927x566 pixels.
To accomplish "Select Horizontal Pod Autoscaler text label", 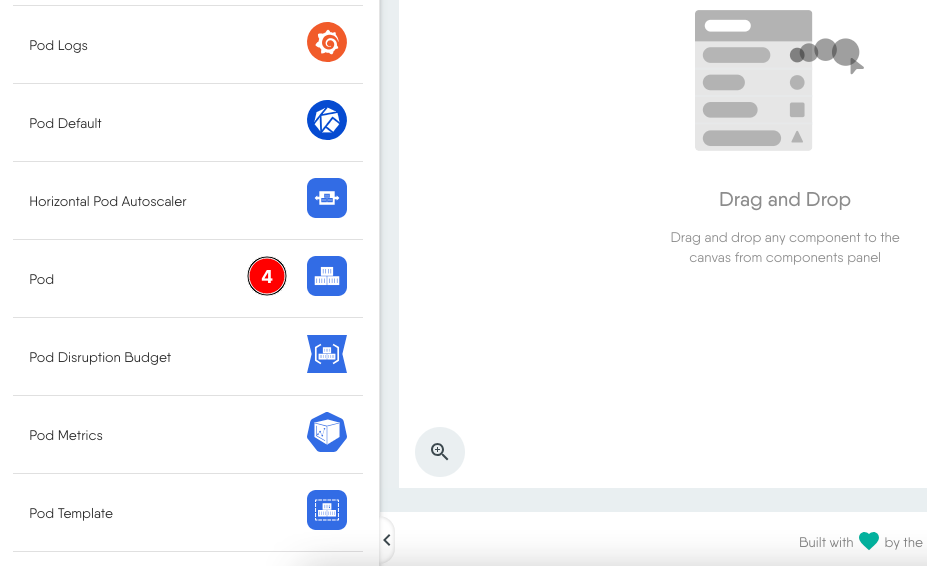I will (x=108, y=201).
